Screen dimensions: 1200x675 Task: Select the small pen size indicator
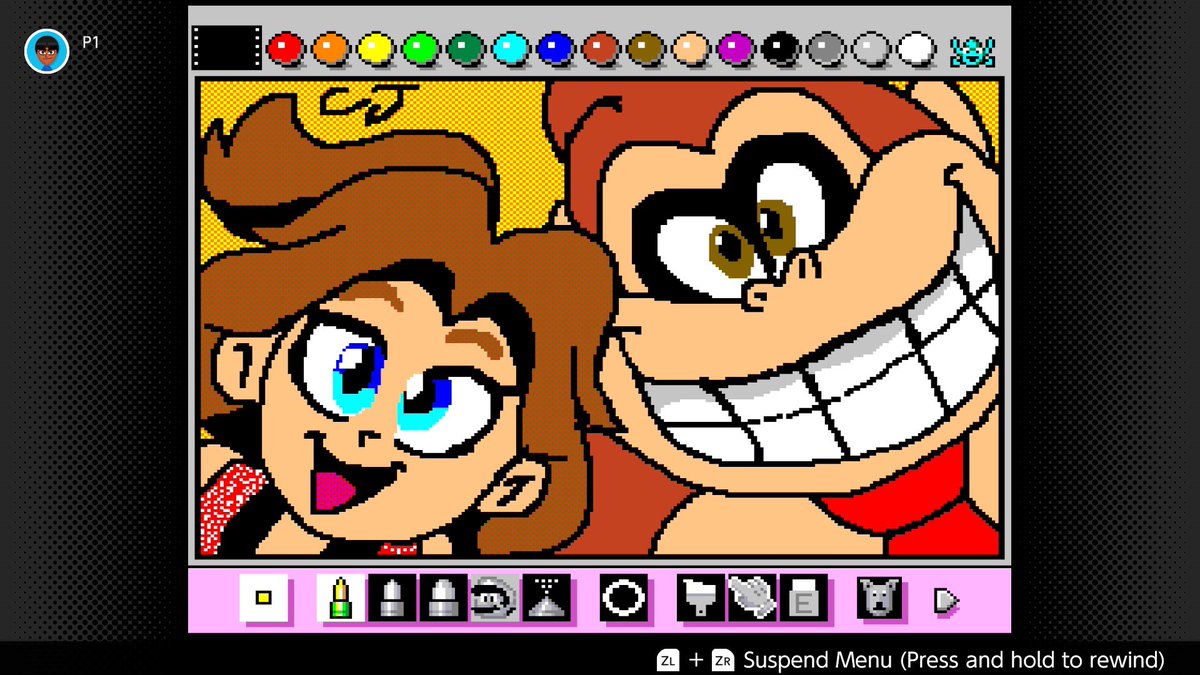264,598
